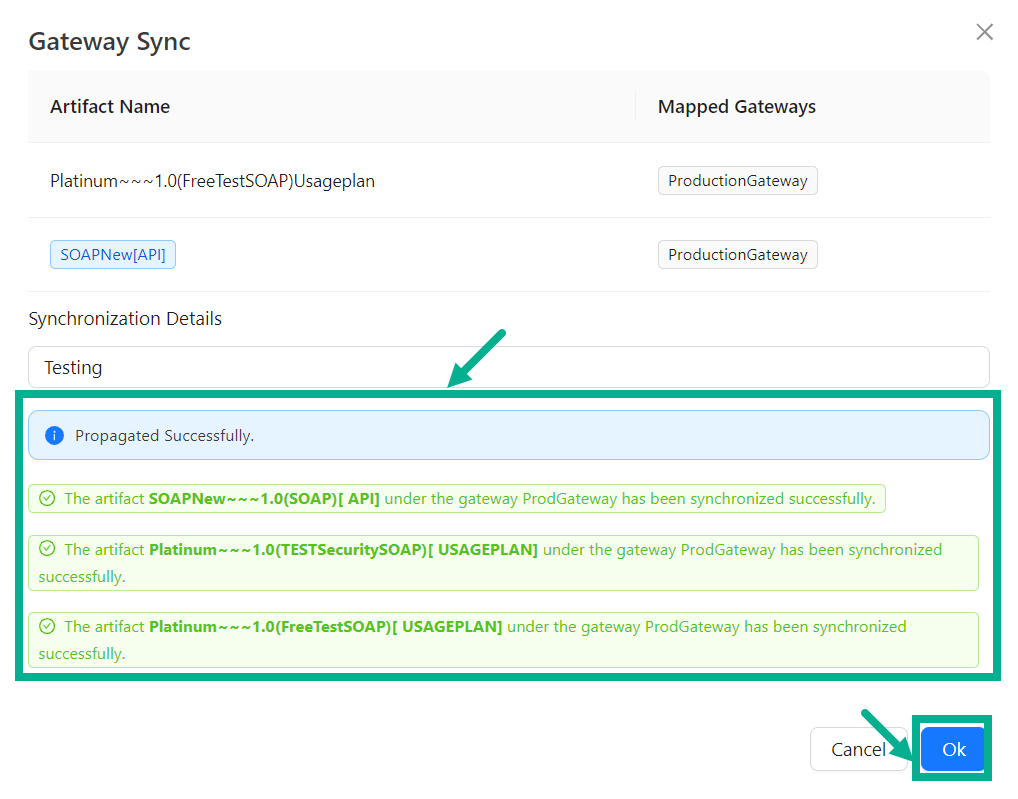The width and height of the screenshot is (1018, 799).
Task: Click the Gateway Sync dialog title
Action: [109, 42]
